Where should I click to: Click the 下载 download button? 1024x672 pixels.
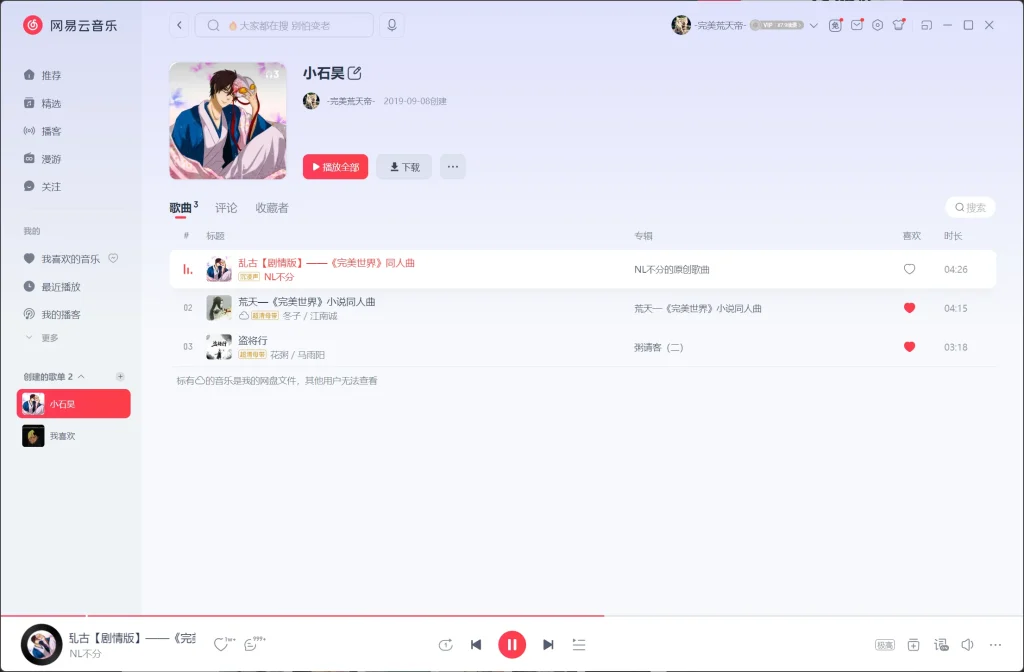tap(404, 167)
